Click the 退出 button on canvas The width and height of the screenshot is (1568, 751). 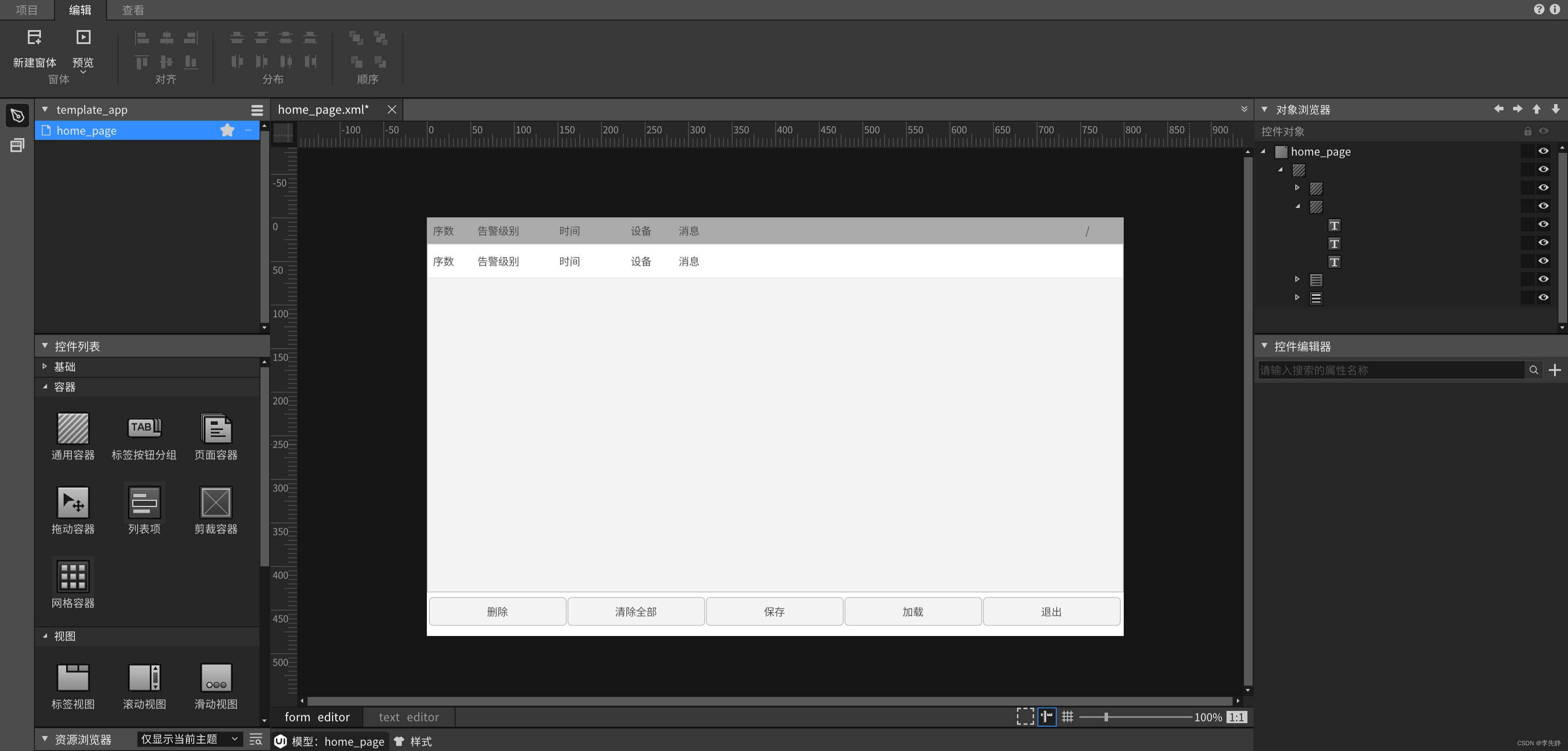tap(1051, 612)
